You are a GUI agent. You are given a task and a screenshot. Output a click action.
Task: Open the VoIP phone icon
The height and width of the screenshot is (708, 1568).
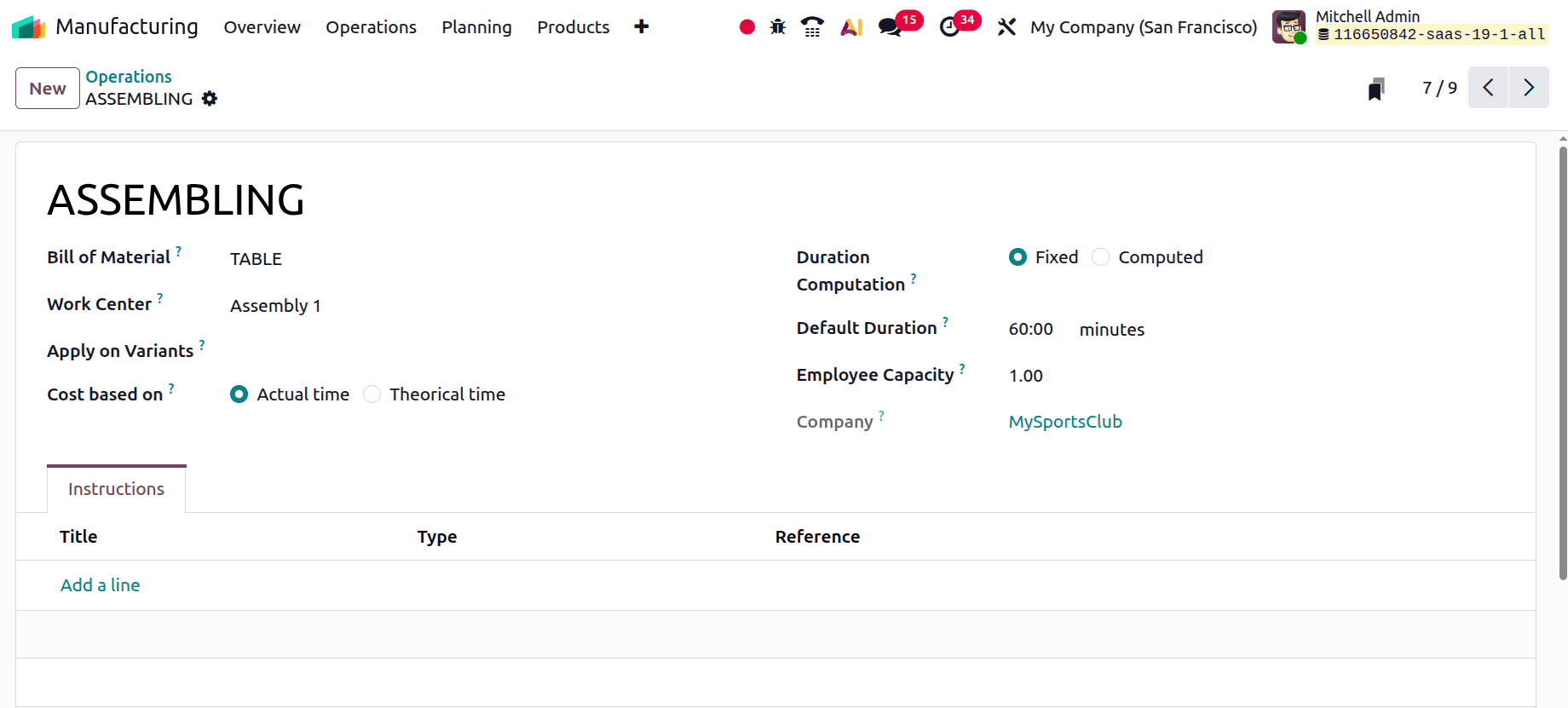pos(813,27)
